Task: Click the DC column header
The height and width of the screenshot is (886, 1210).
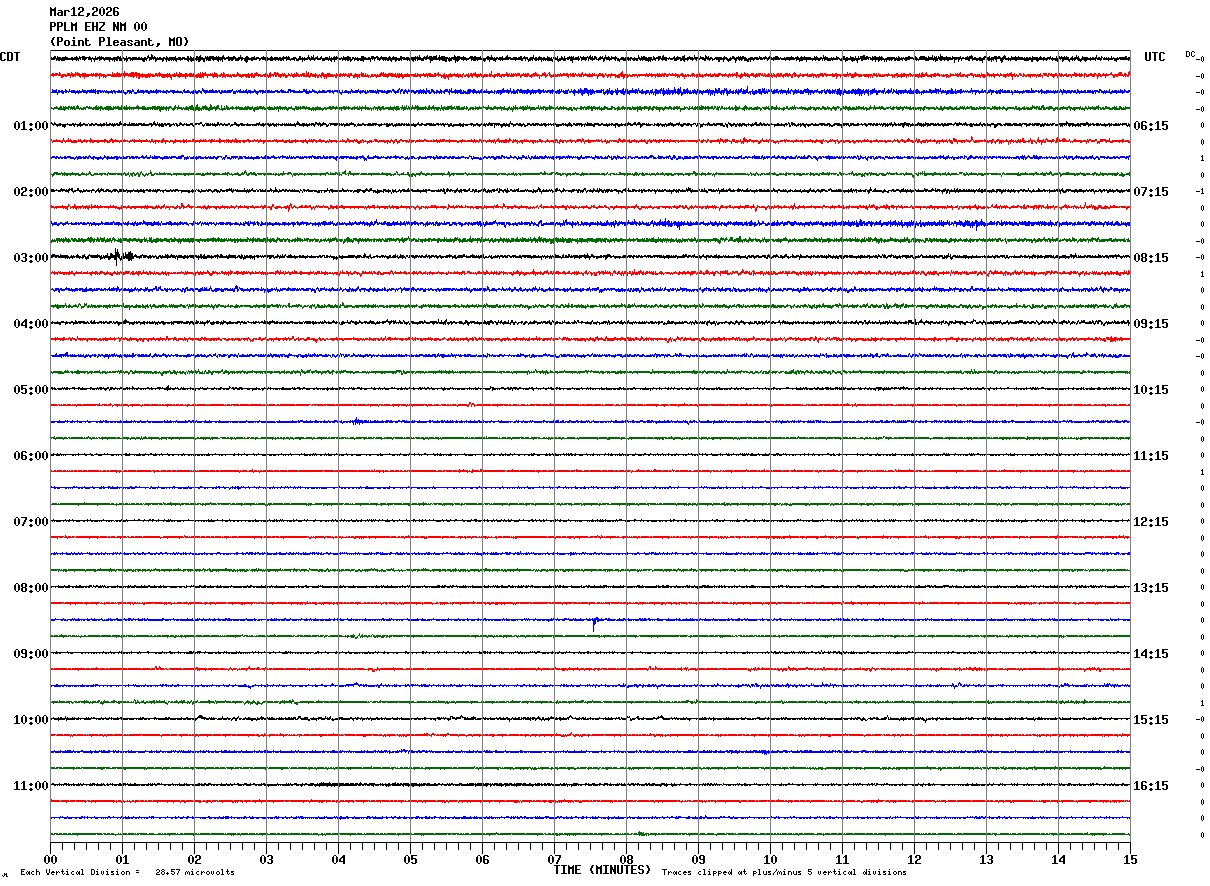Action: point(1190,54)
